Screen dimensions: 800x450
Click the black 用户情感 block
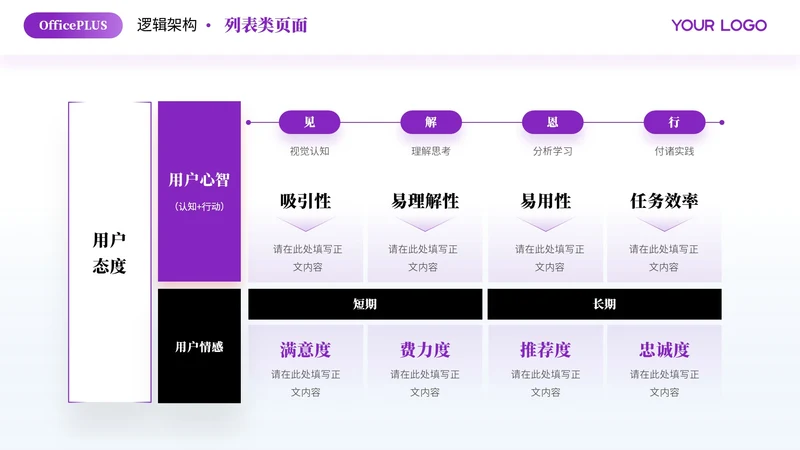199,346
